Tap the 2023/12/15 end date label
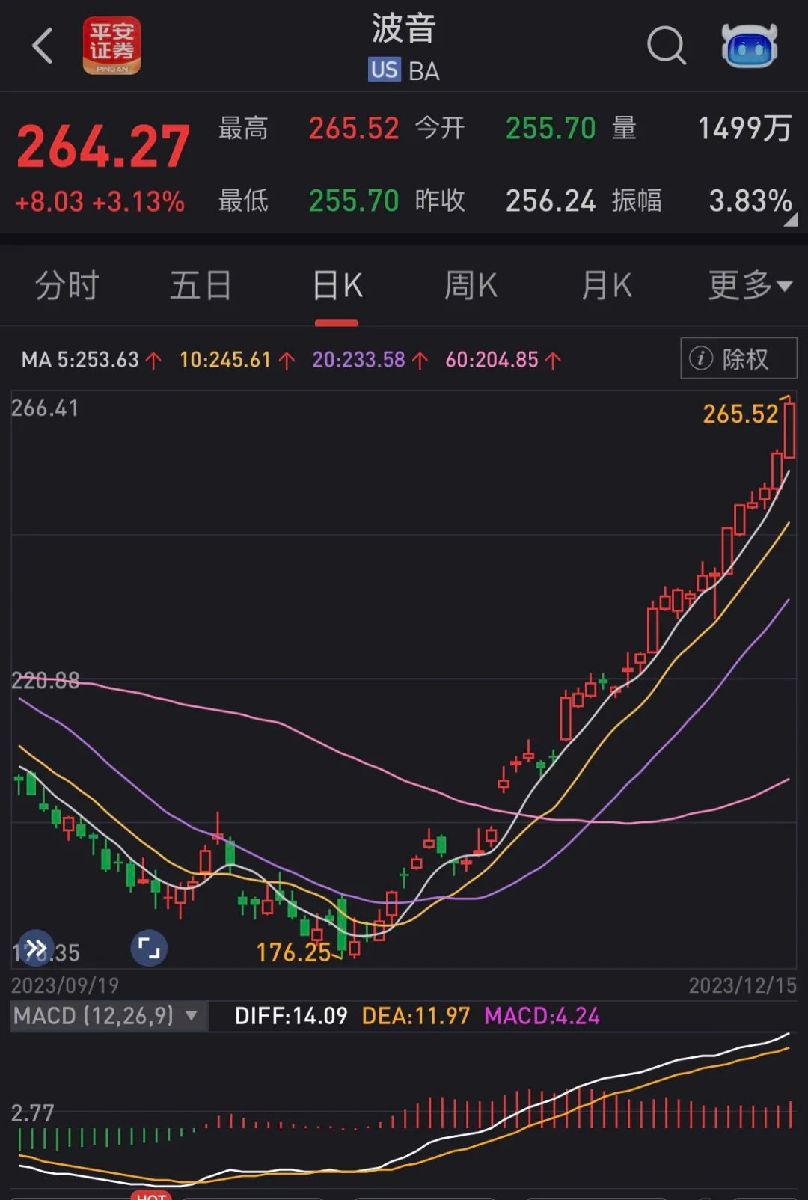Screen dimensions: 808x1200 tap(744, 985)
